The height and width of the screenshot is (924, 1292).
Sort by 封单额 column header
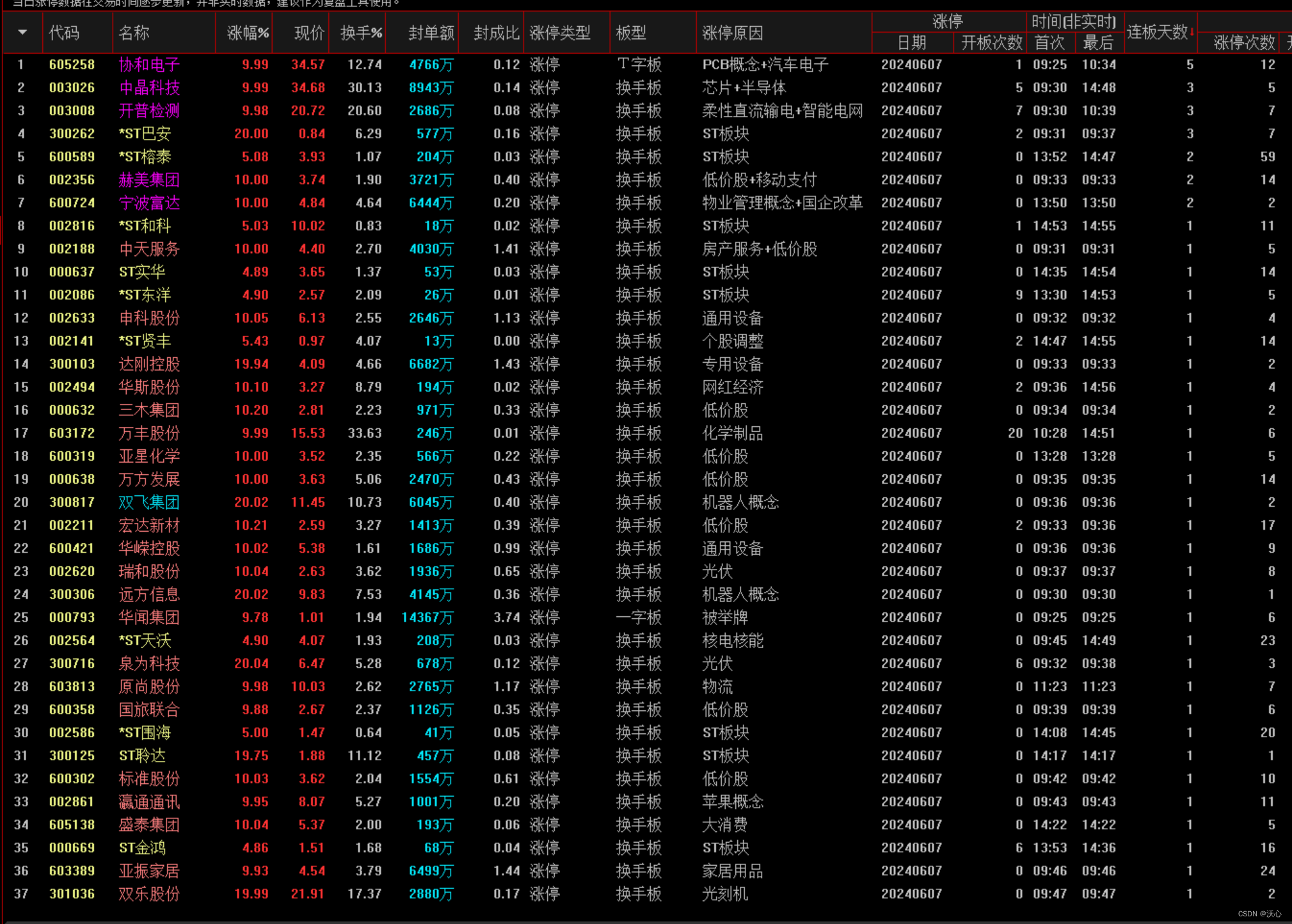pos(431,33)
